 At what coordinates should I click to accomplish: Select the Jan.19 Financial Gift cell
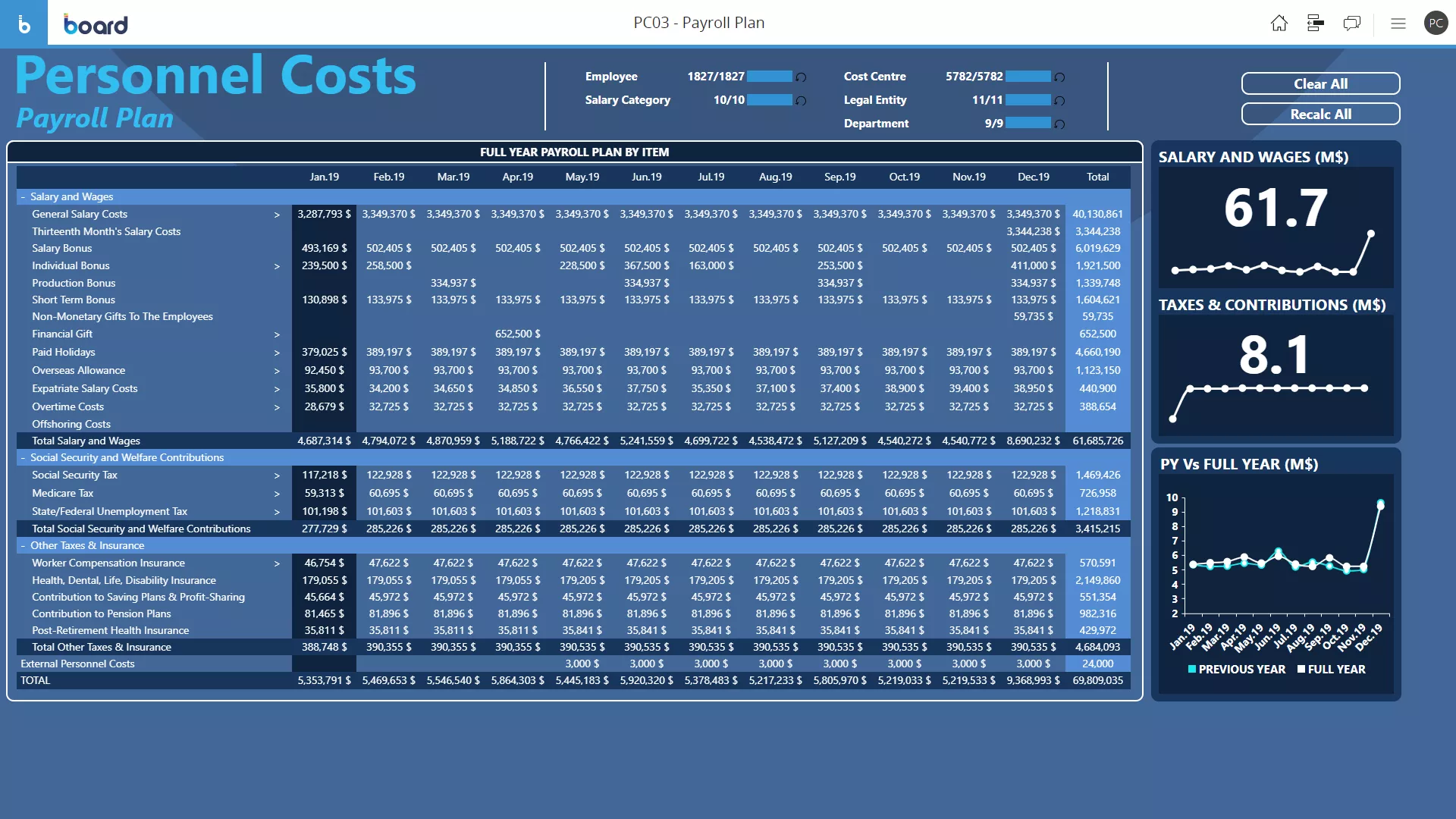tap(324, 334)
